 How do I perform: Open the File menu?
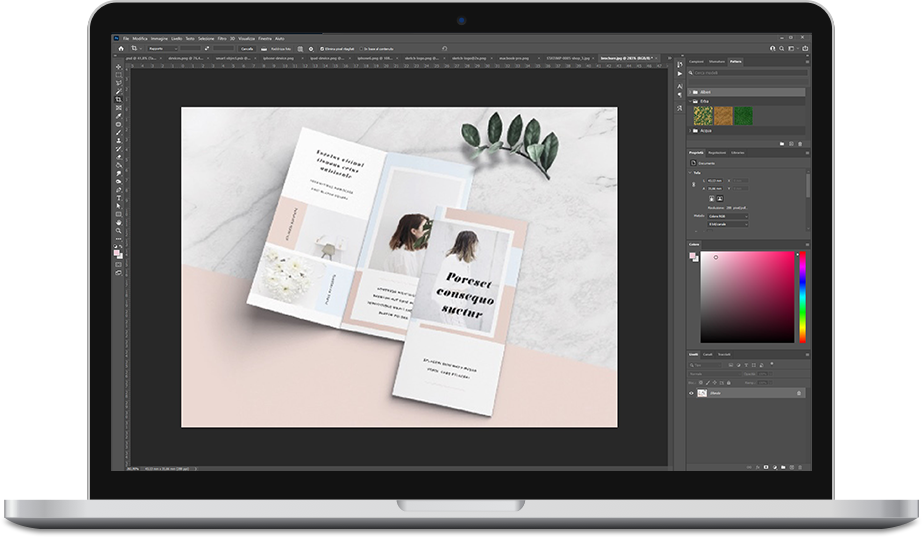(126, 38)
